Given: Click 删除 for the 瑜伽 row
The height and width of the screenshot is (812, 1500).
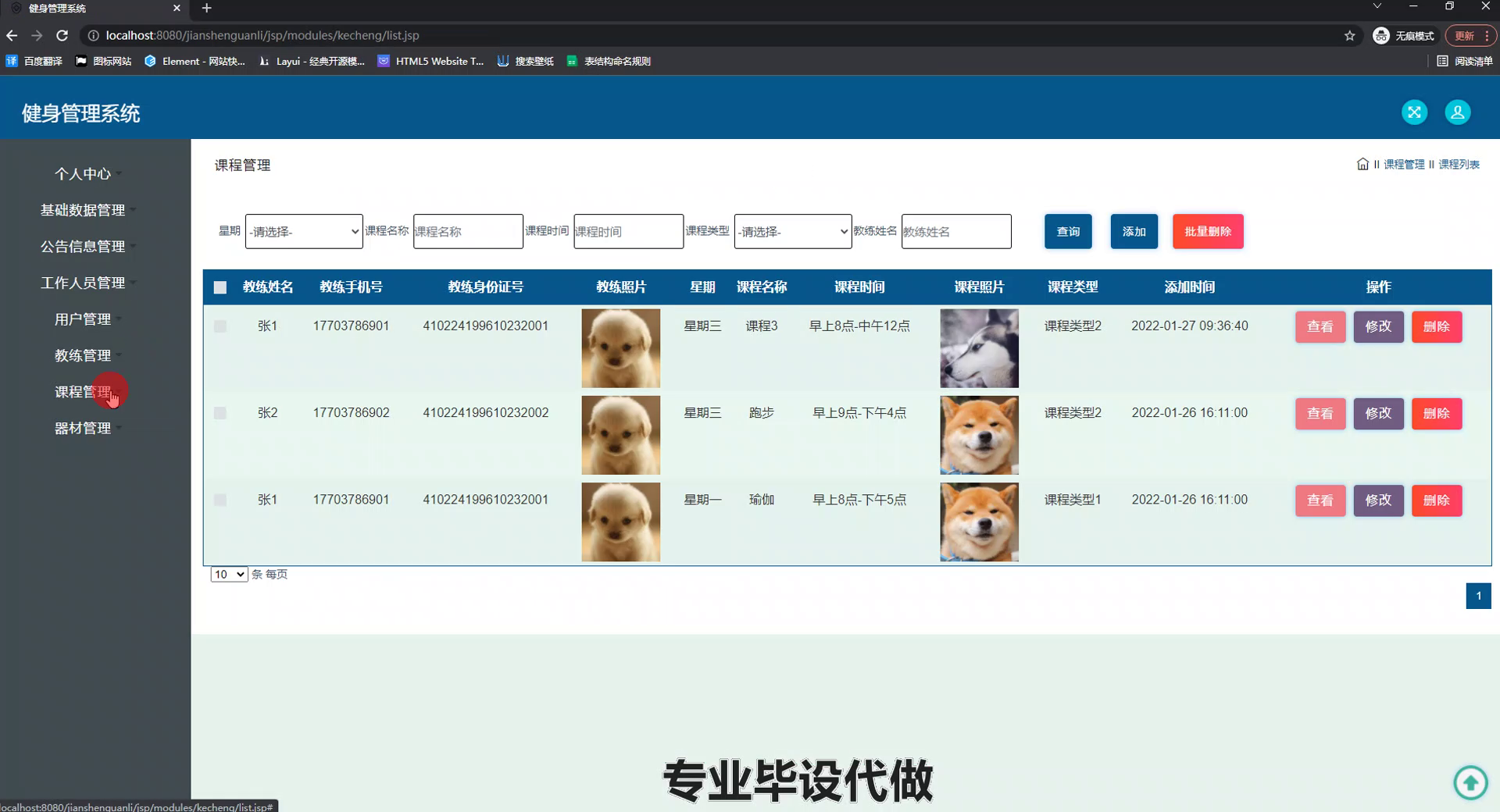Looking at the screenshot, I should point(1437,500).
